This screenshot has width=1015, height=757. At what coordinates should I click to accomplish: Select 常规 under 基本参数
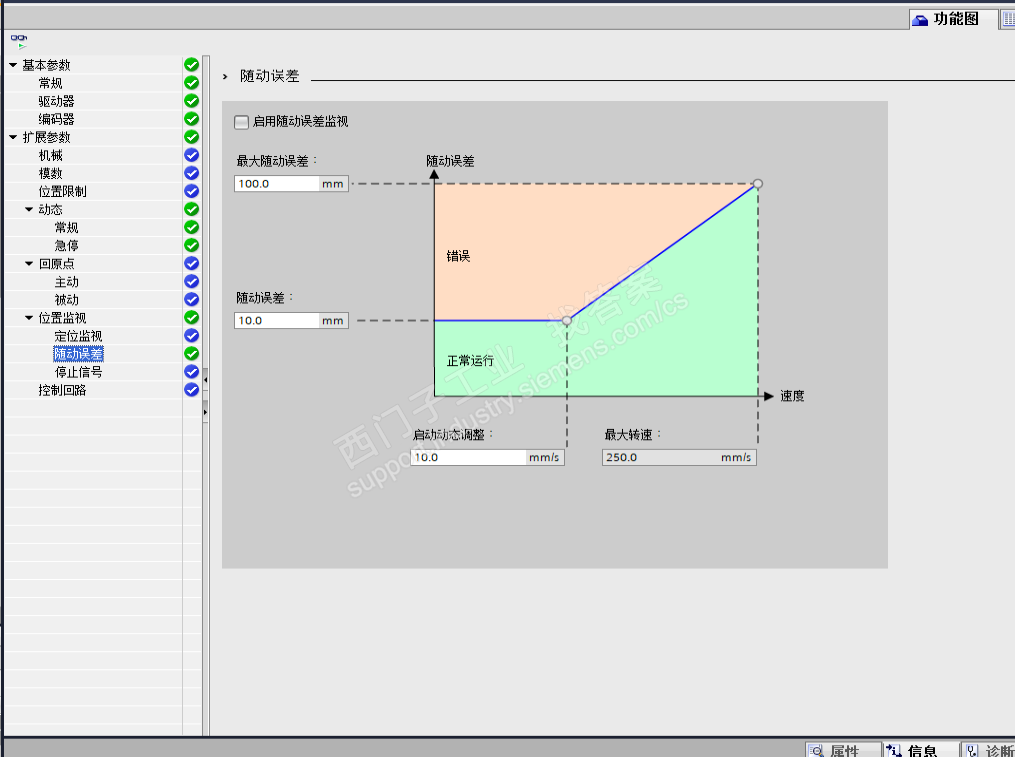pyautogui.click(x=50, y=83)
